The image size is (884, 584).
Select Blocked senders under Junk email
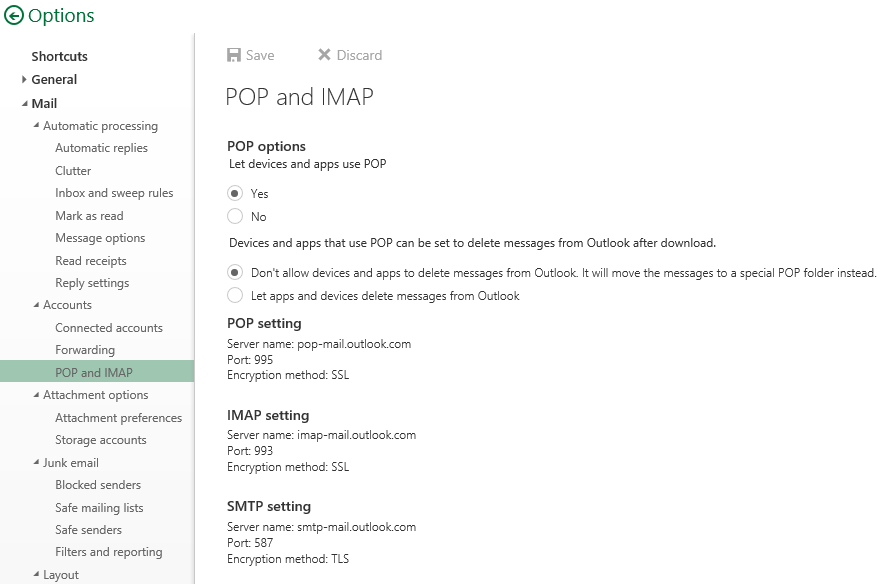click(98, 485)
